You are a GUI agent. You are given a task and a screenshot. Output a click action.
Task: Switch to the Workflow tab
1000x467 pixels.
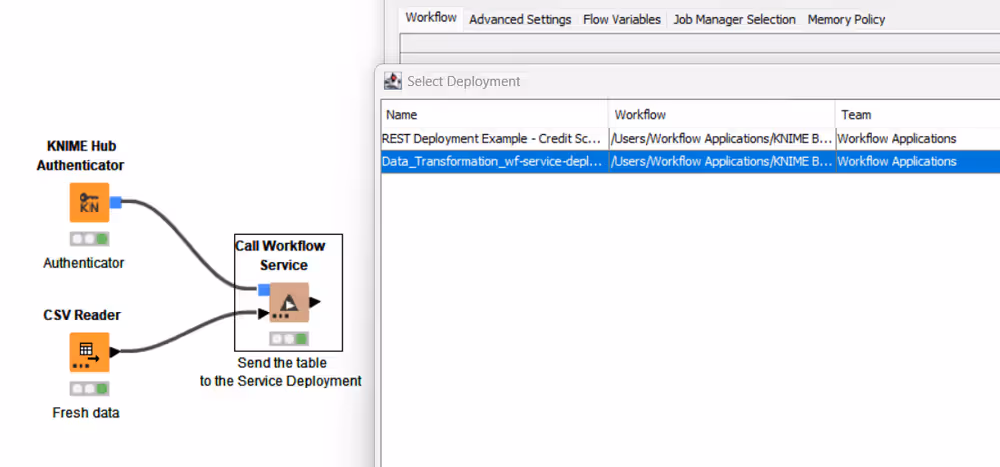click(431, 18)
